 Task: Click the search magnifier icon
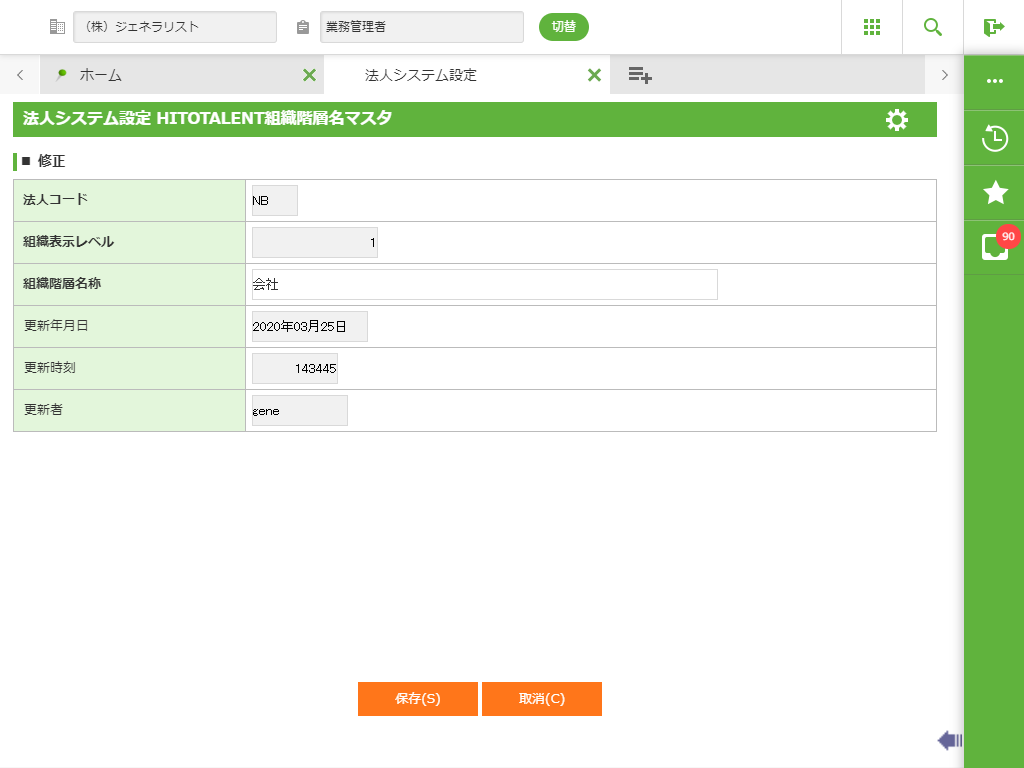tap(933, 27)
